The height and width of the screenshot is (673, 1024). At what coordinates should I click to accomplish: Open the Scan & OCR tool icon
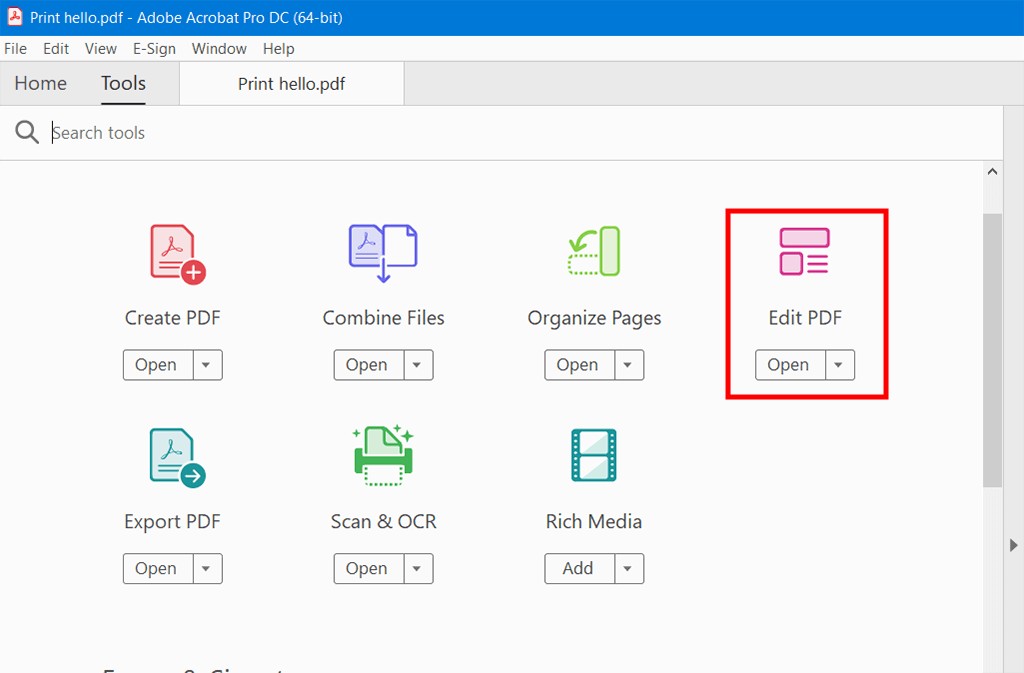tap(383, 456)
